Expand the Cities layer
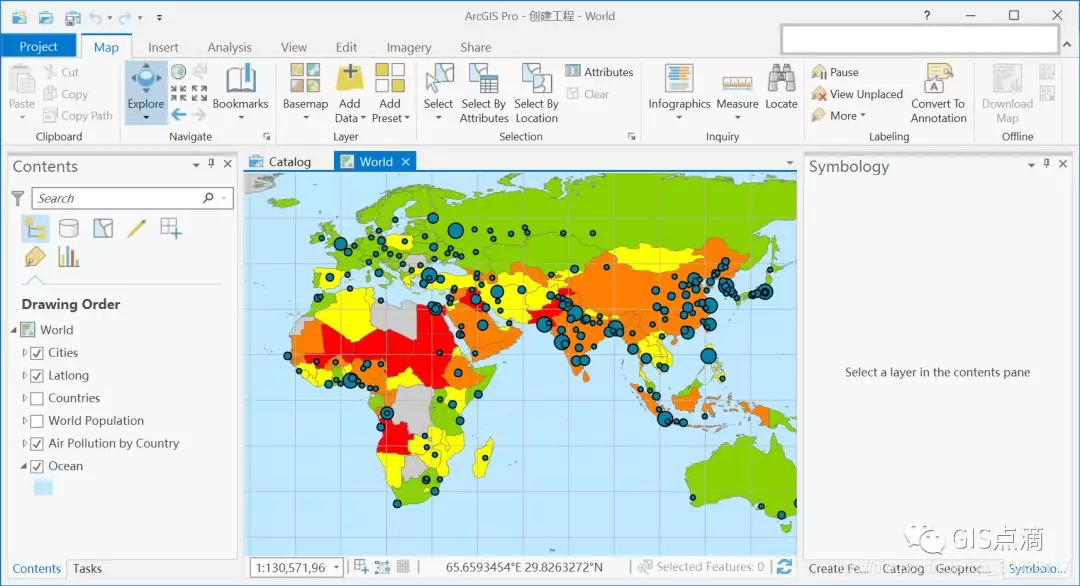 pos(25,353)
